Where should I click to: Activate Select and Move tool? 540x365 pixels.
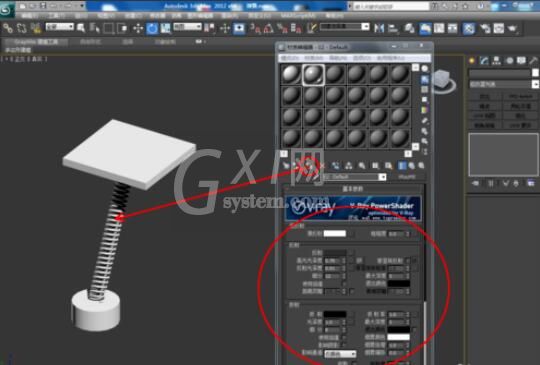click(138, 28)
